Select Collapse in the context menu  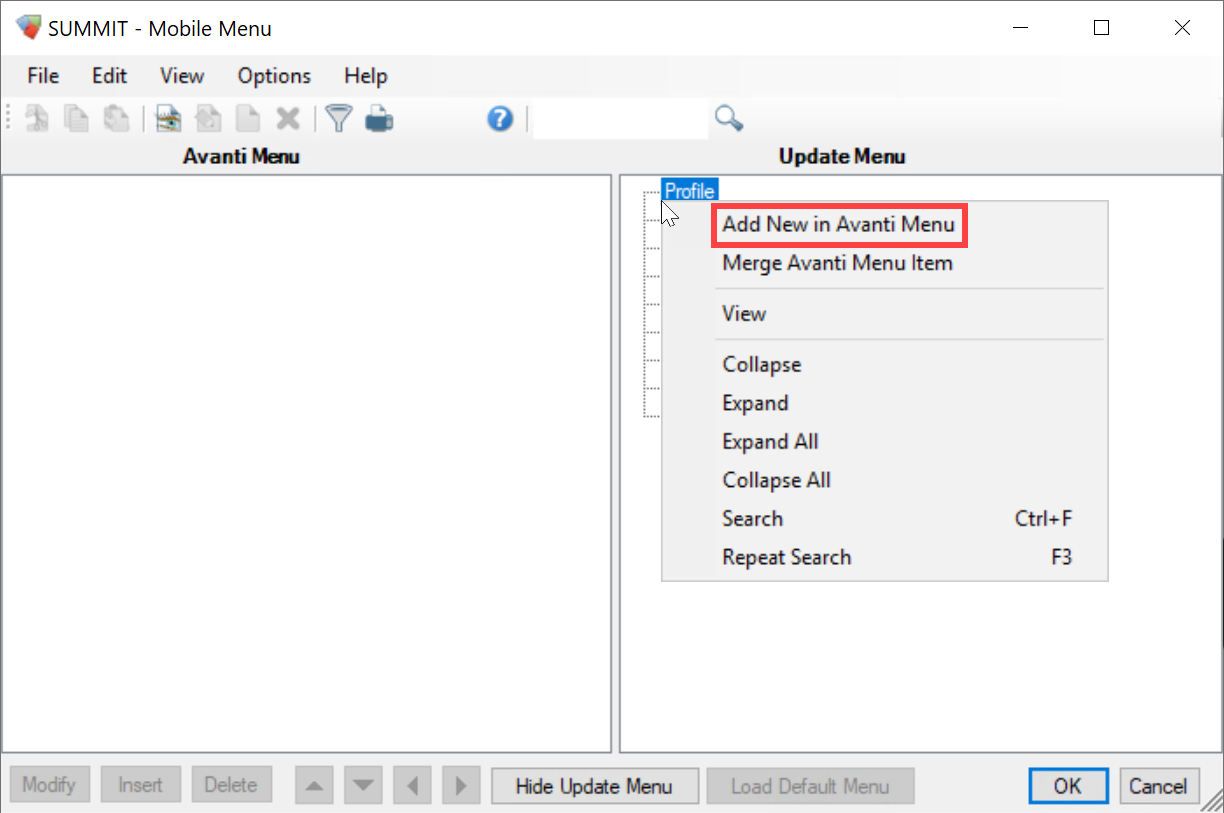[x=762, y=365]
